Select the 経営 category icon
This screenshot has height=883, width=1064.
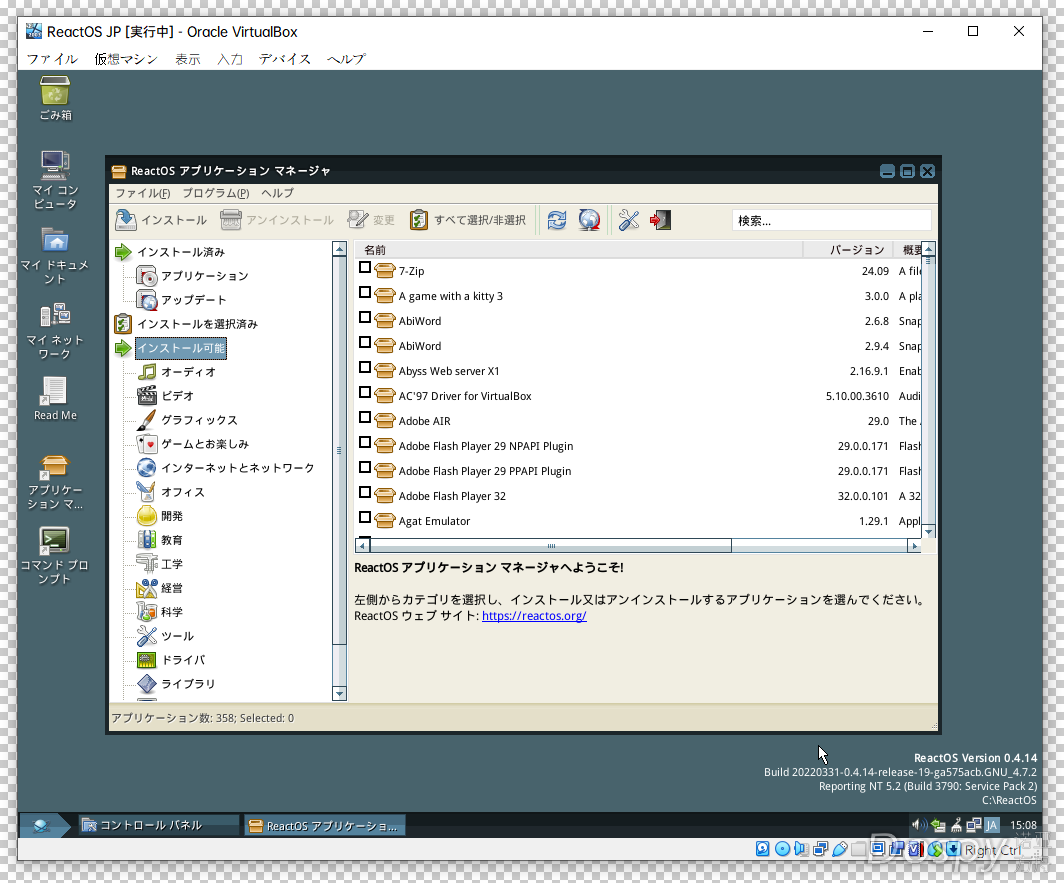[147, 588]
